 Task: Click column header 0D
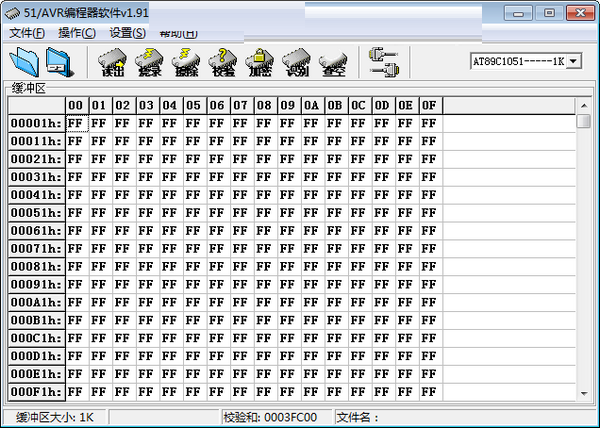384,106
